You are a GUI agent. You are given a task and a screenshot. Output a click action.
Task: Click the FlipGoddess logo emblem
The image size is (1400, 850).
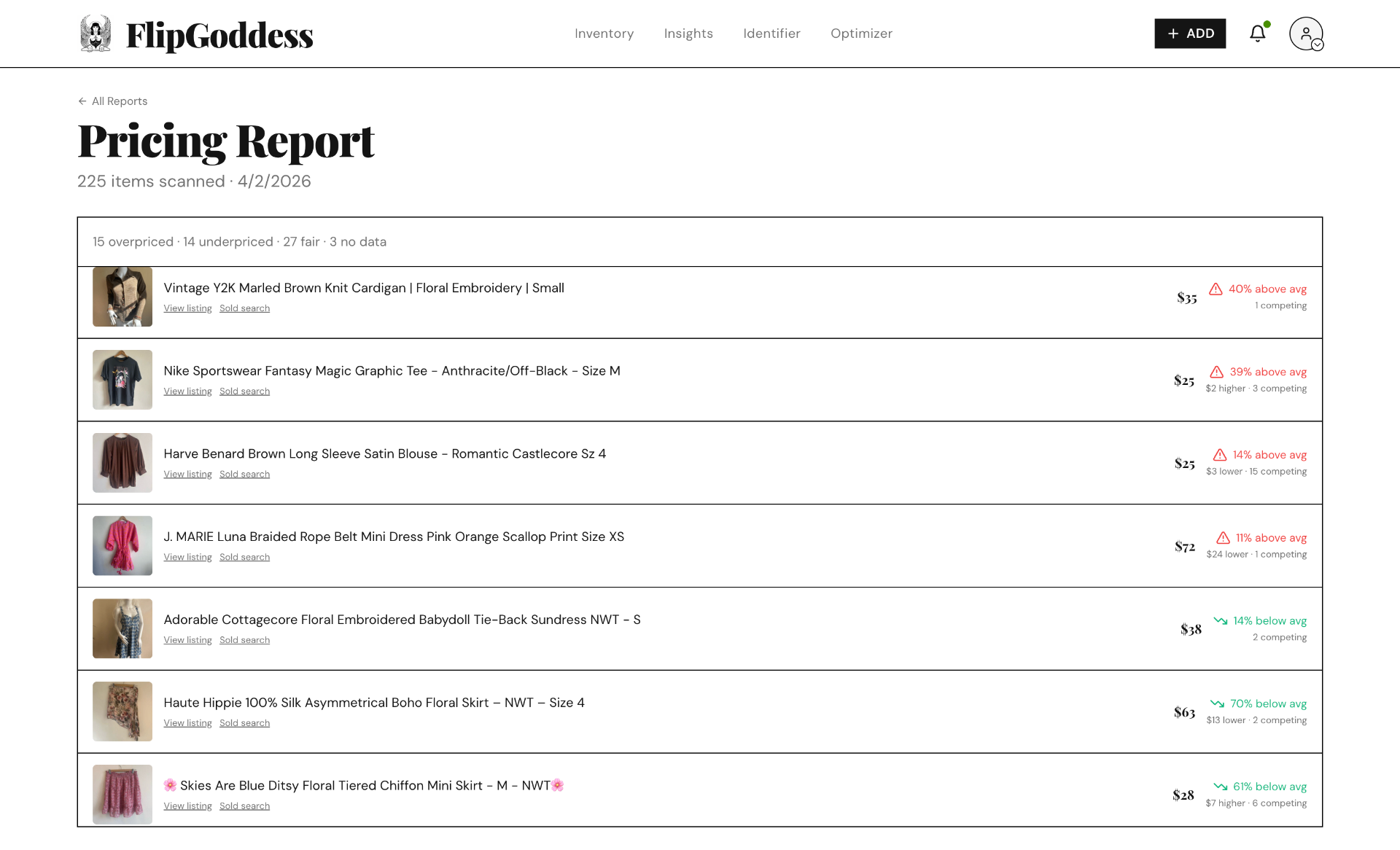96,34
